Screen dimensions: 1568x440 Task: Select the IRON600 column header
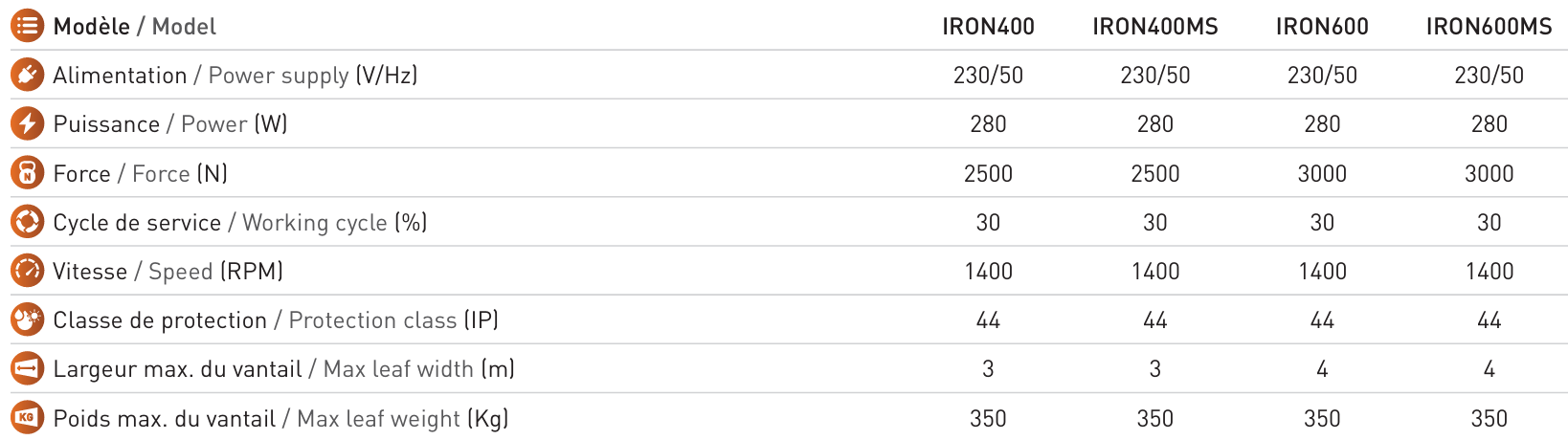(x=1322, y=27)
